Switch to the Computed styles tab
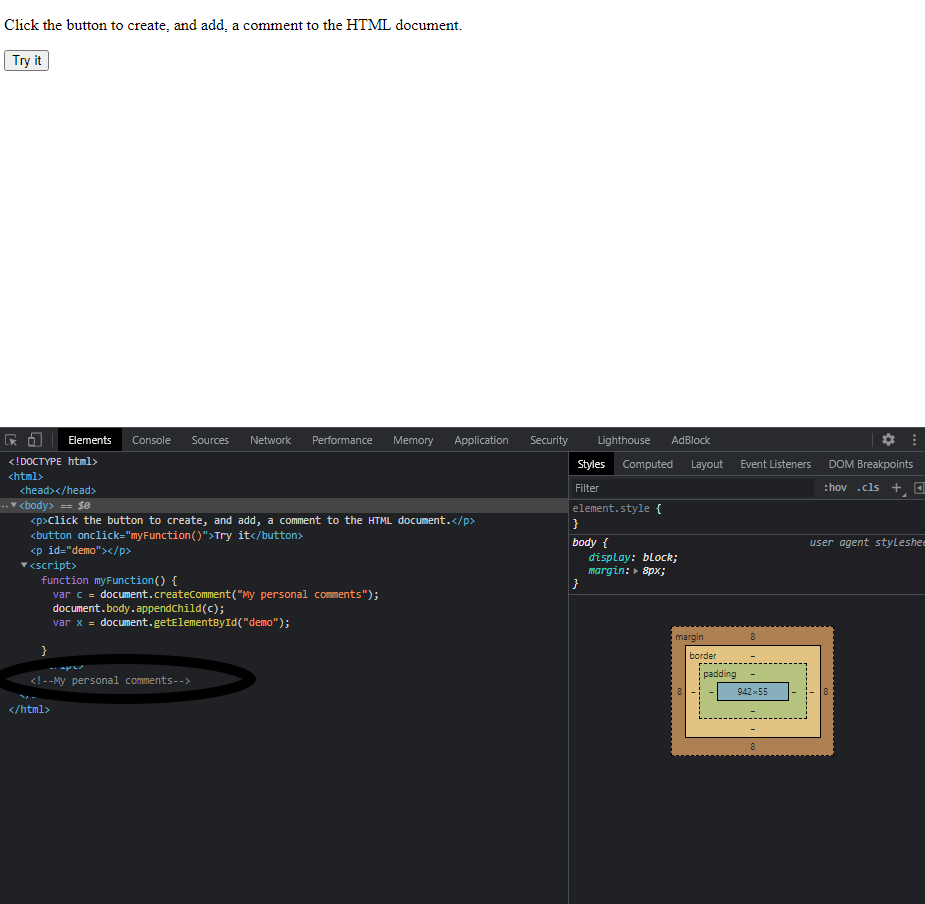The image size is (925, 904). tap(648, 464)
